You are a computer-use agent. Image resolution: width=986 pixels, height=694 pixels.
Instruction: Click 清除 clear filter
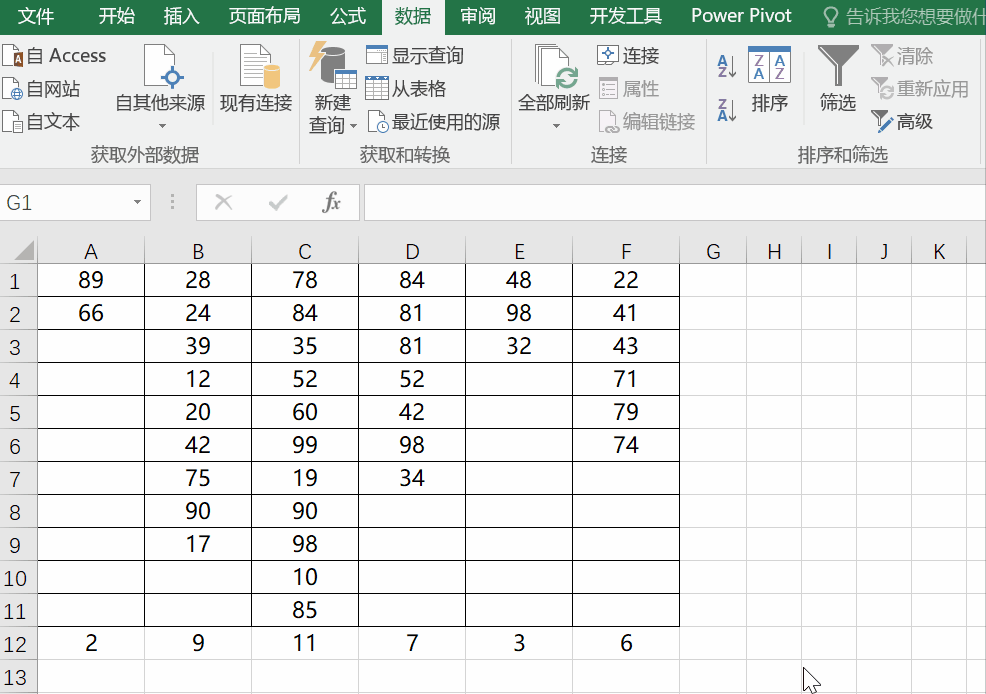[x=902, y=55]
